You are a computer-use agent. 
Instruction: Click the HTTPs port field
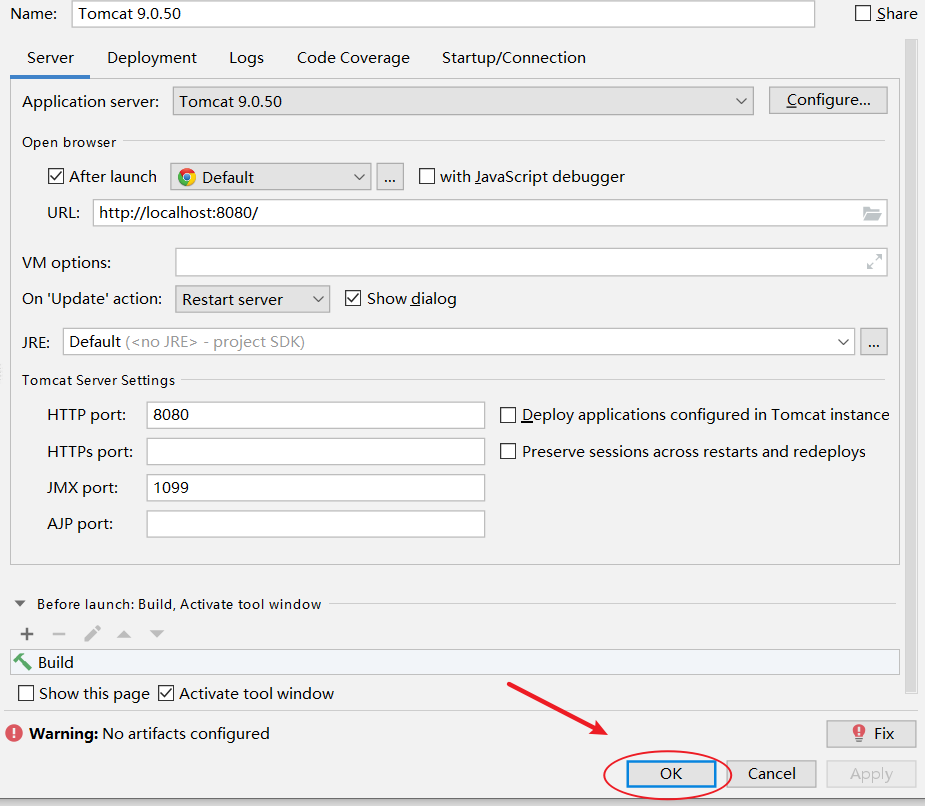(316, 451)
